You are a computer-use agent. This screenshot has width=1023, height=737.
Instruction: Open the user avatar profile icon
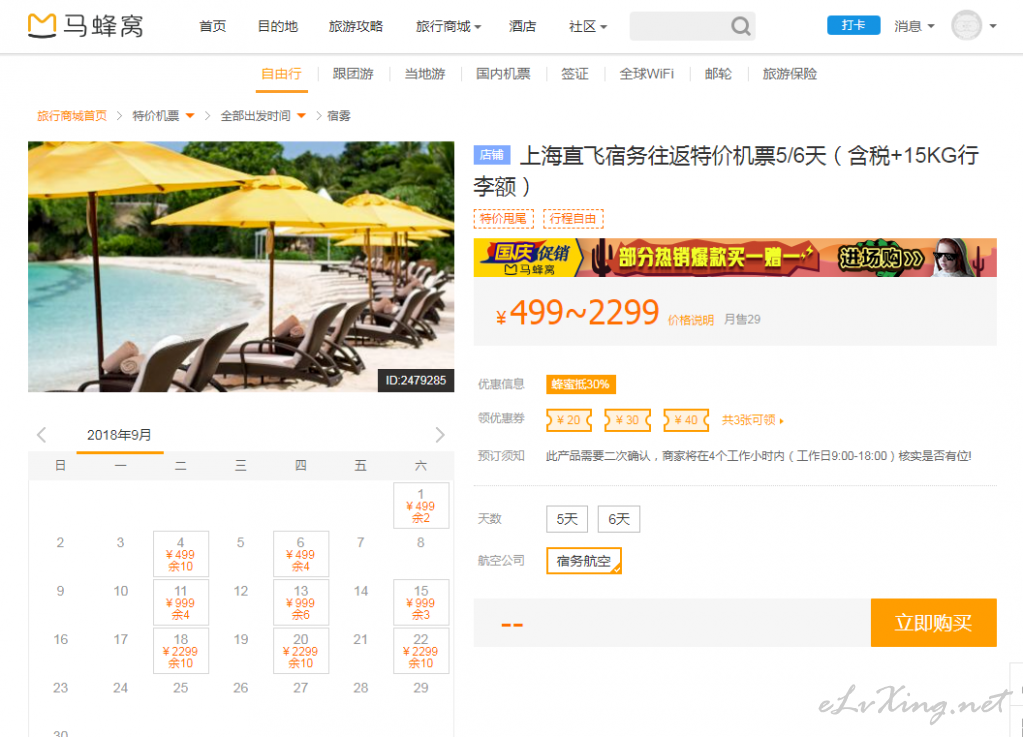[966, 26]
